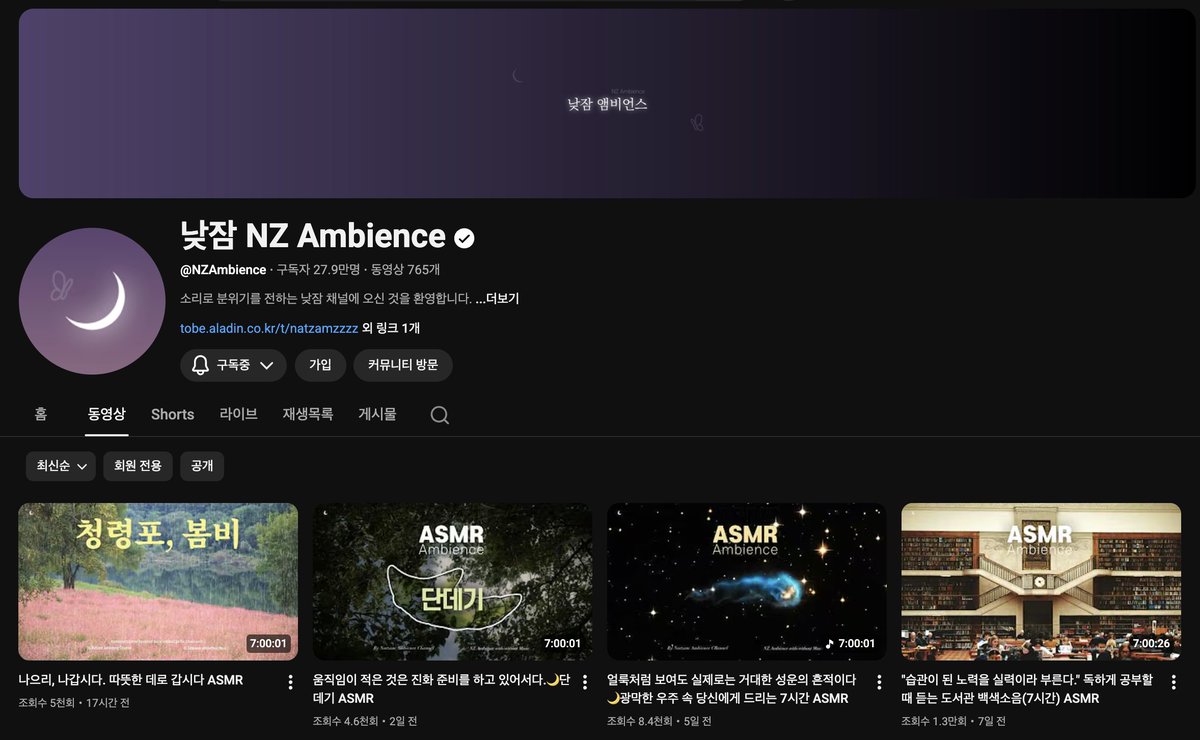The height and width of the screenshot is (740, 1200).
Task: Switch to the 홈 tab
Action: point(41,414)
